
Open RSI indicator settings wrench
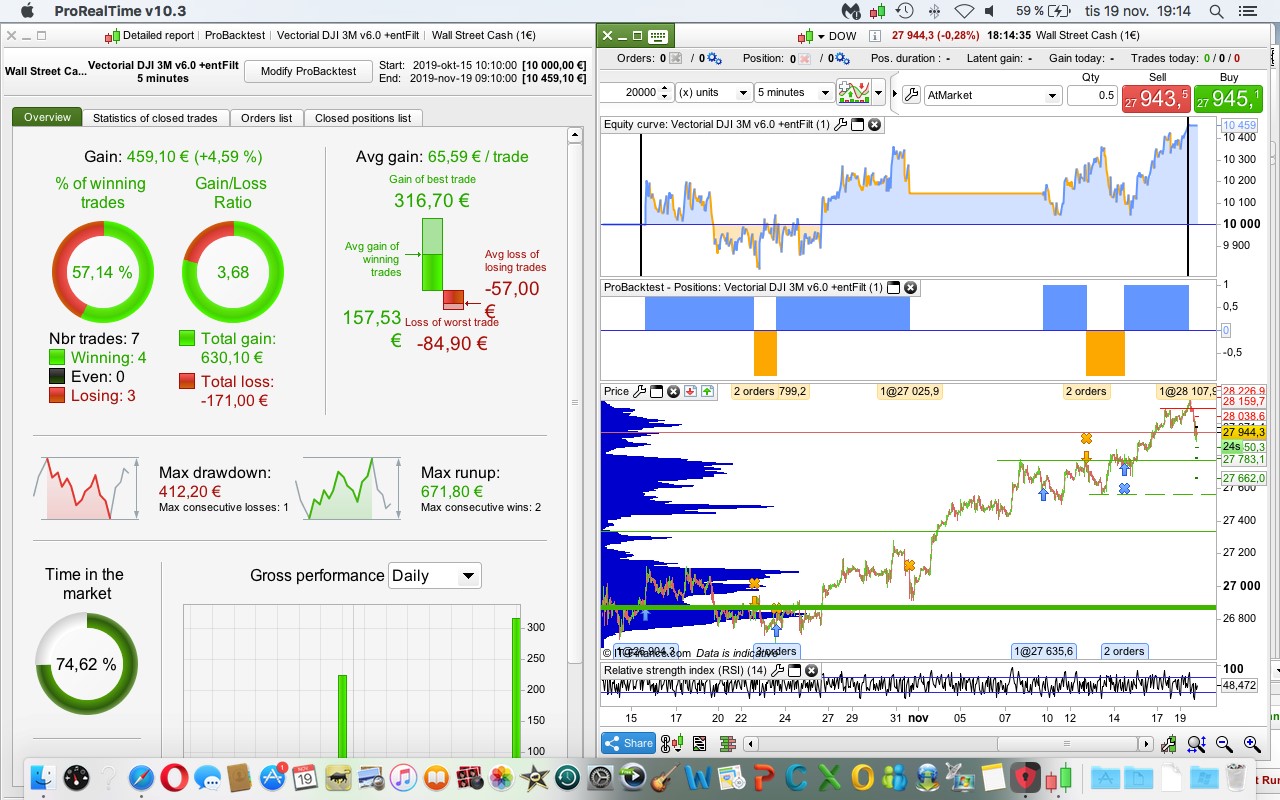pyautogui.click(x=778, y=670)
